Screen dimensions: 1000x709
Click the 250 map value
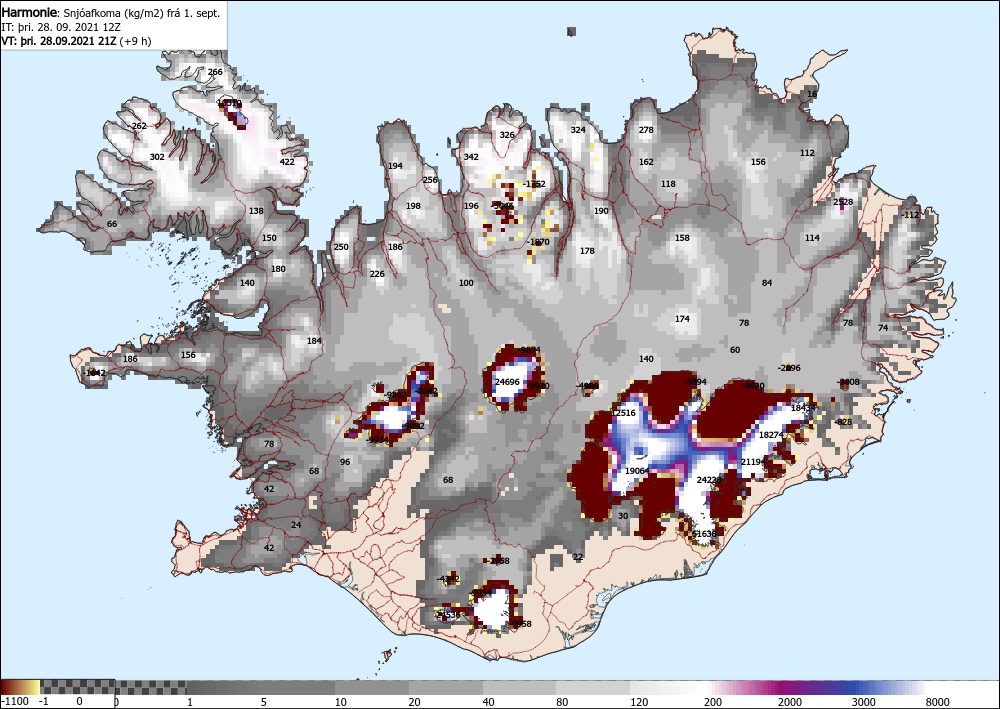(341, 247)
